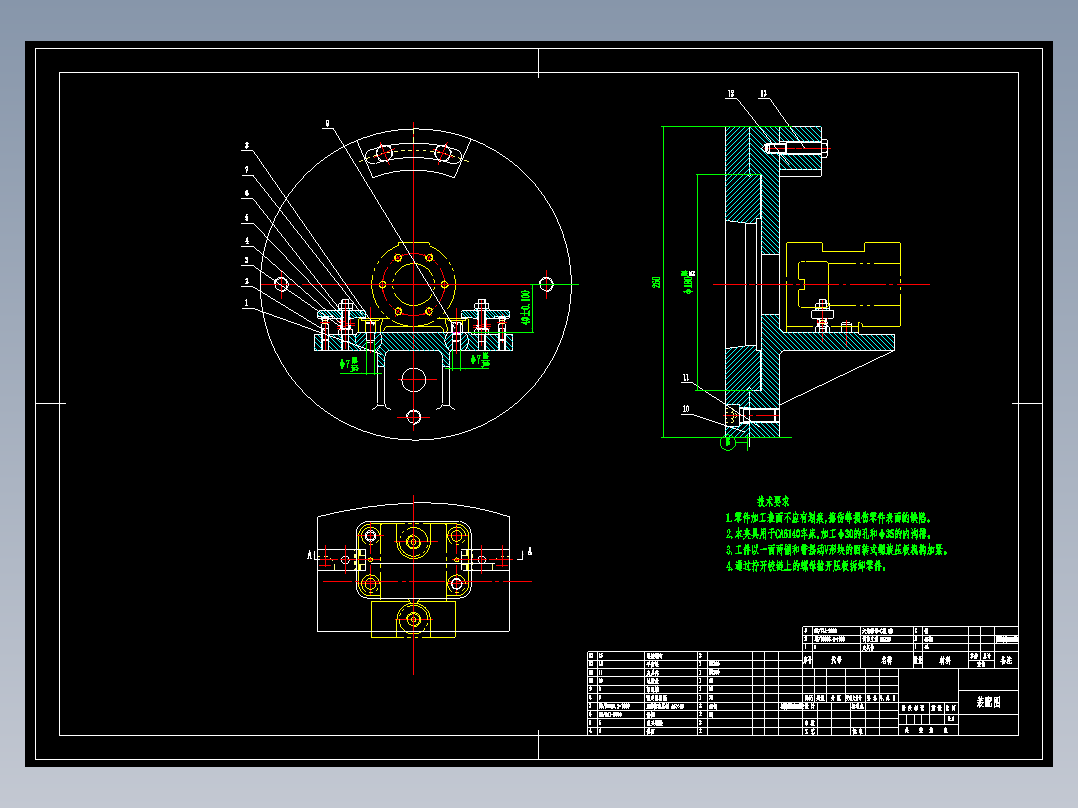Select technical requirement line 3 text
Viewport: 1078px width, 808px height.
click(837, 550)
